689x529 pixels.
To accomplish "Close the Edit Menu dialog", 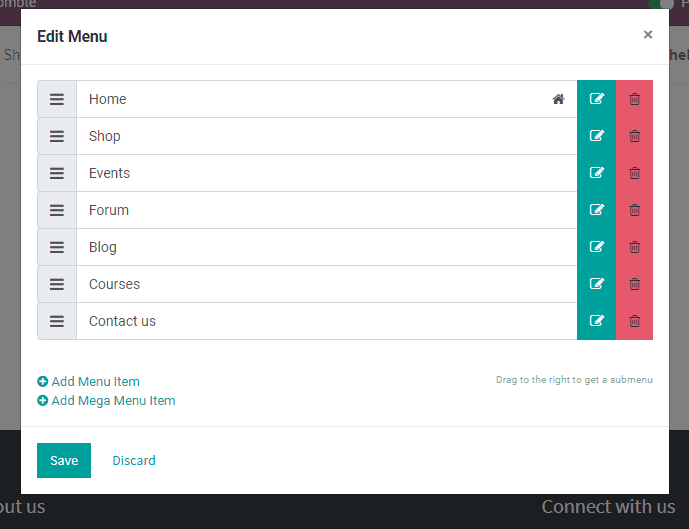I will tap(648, 35).
